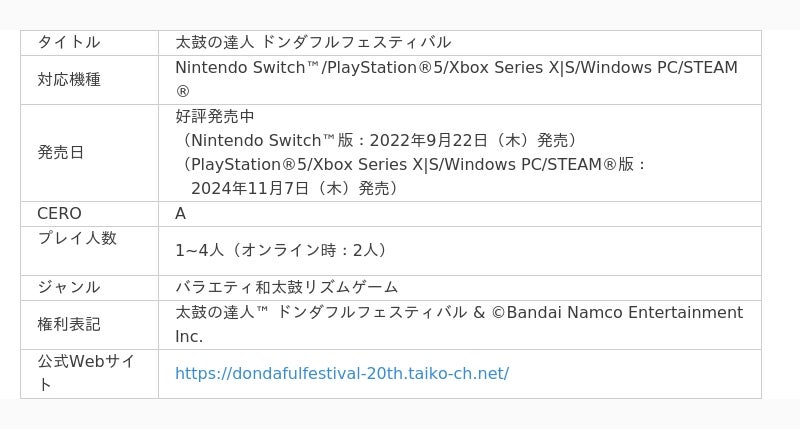Click the 権利表記 row label
This screenshot has height=429, width=800.
(x=69, y=324)
